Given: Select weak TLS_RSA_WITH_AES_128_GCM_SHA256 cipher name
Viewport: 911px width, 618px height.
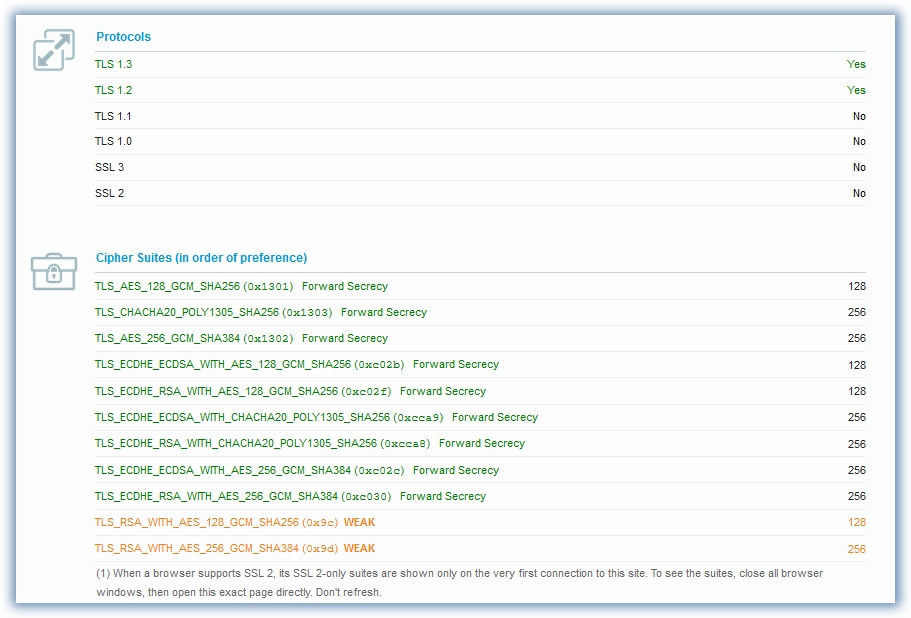Looking at the screenshot, I should 197,523.
